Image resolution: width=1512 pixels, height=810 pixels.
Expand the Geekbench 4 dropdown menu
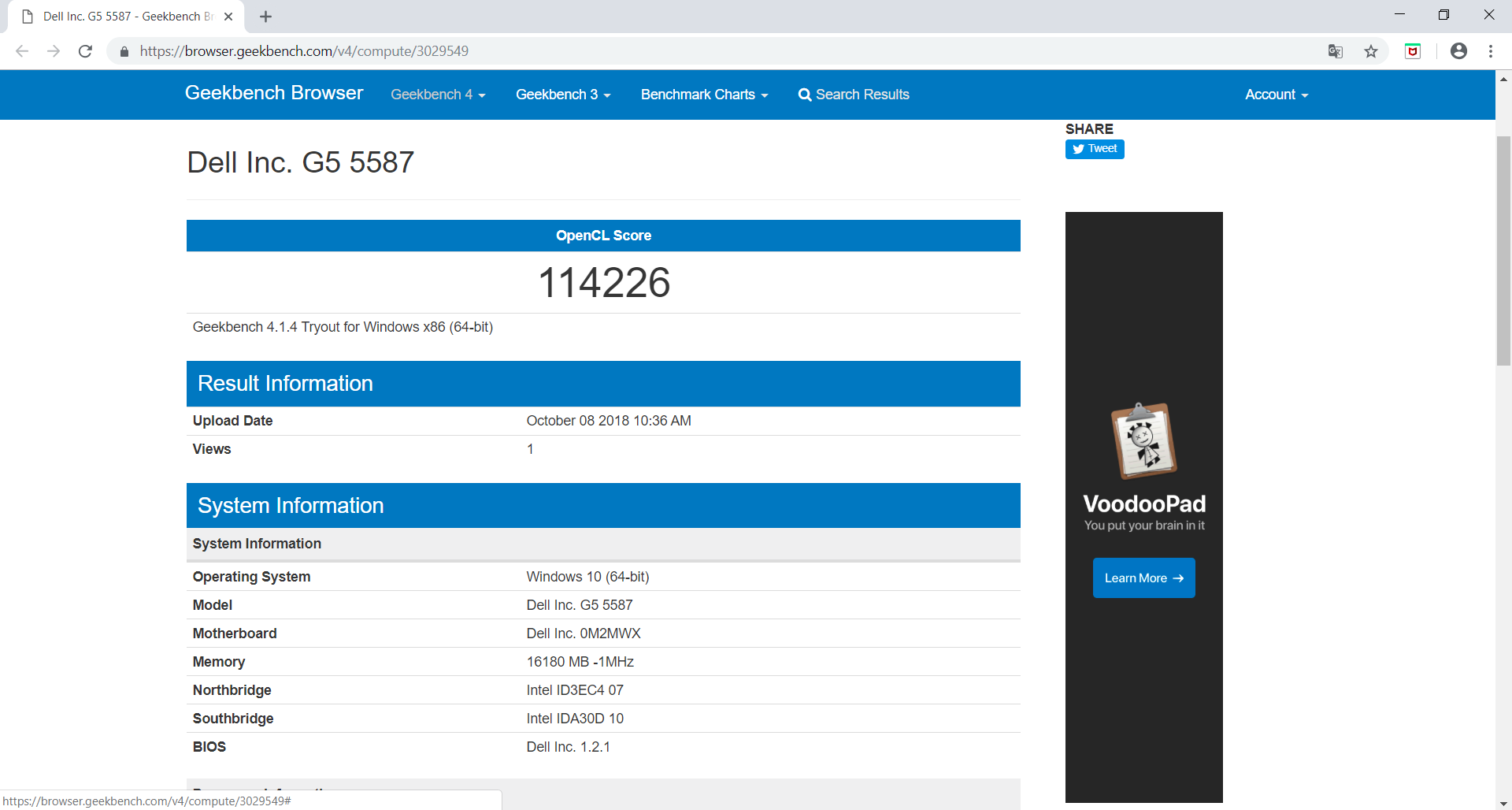[x=438, y=95]
